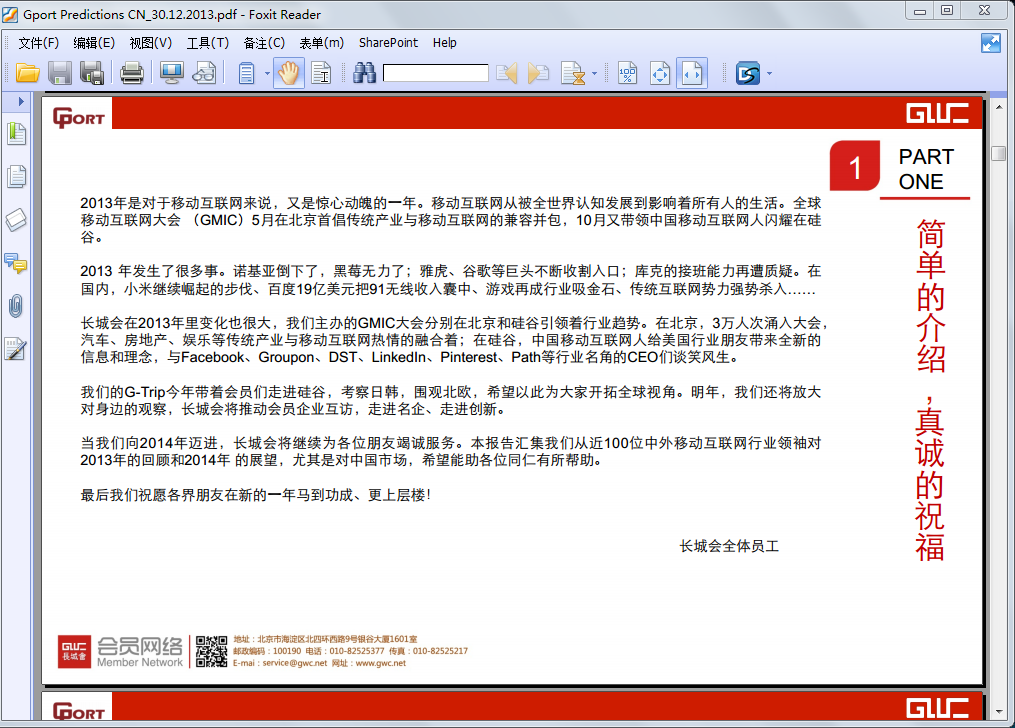Click the GWC logo in red header

(937, 114)
